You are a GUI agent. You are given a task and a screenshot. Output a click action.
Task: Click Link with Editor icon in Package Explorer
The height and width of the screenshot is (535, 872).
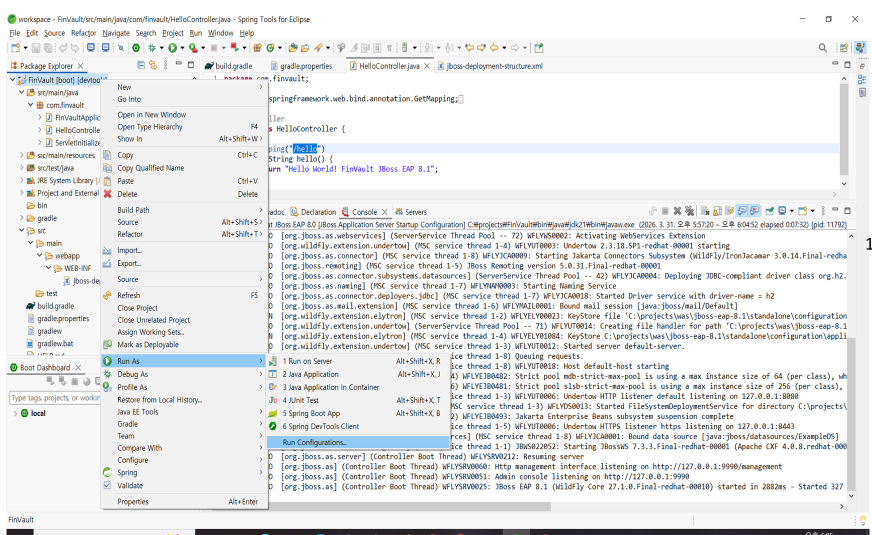[x=153, y=65]
